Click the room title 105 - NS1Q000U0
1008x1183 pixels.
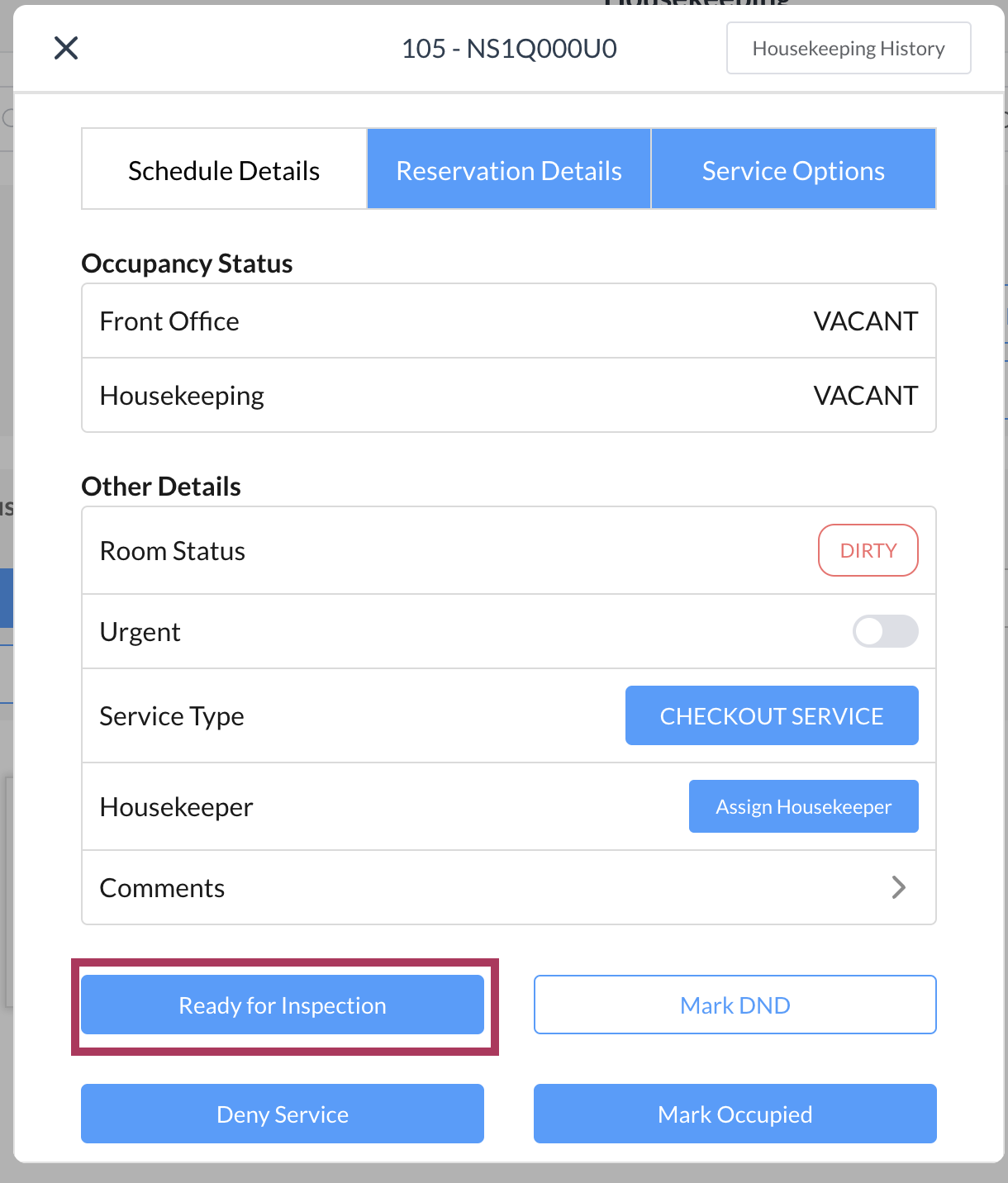(509, 49)
